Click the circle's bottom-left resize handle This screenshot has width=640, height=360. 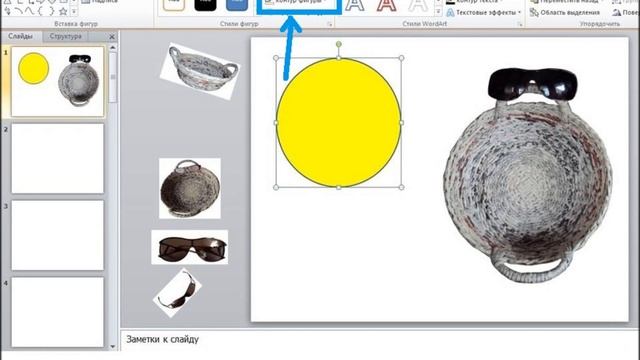click(276, 187)
